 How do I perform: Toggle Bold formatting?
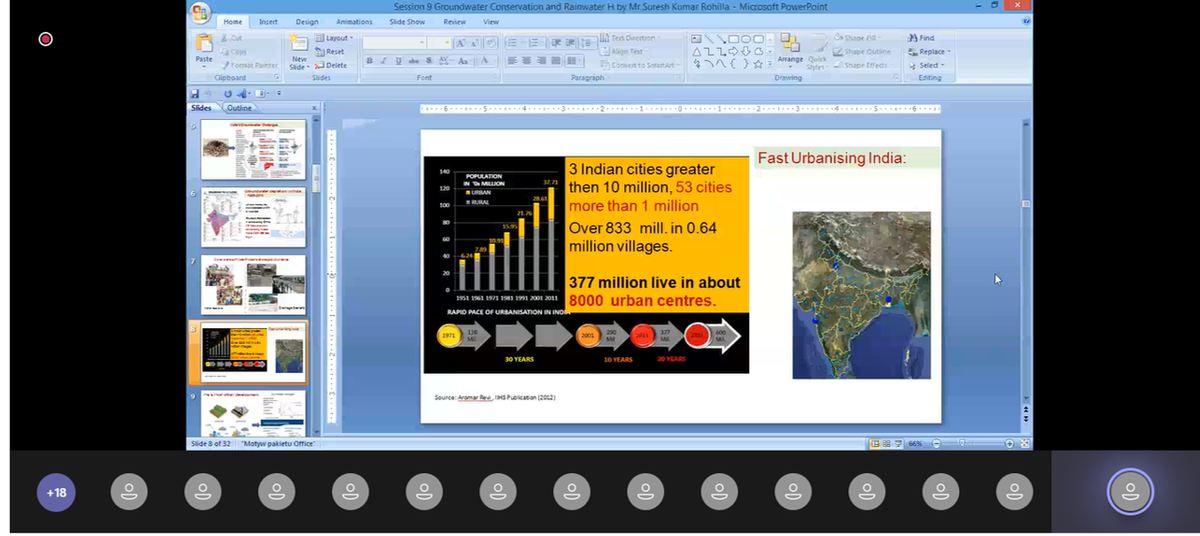click(x=370, y=61)
